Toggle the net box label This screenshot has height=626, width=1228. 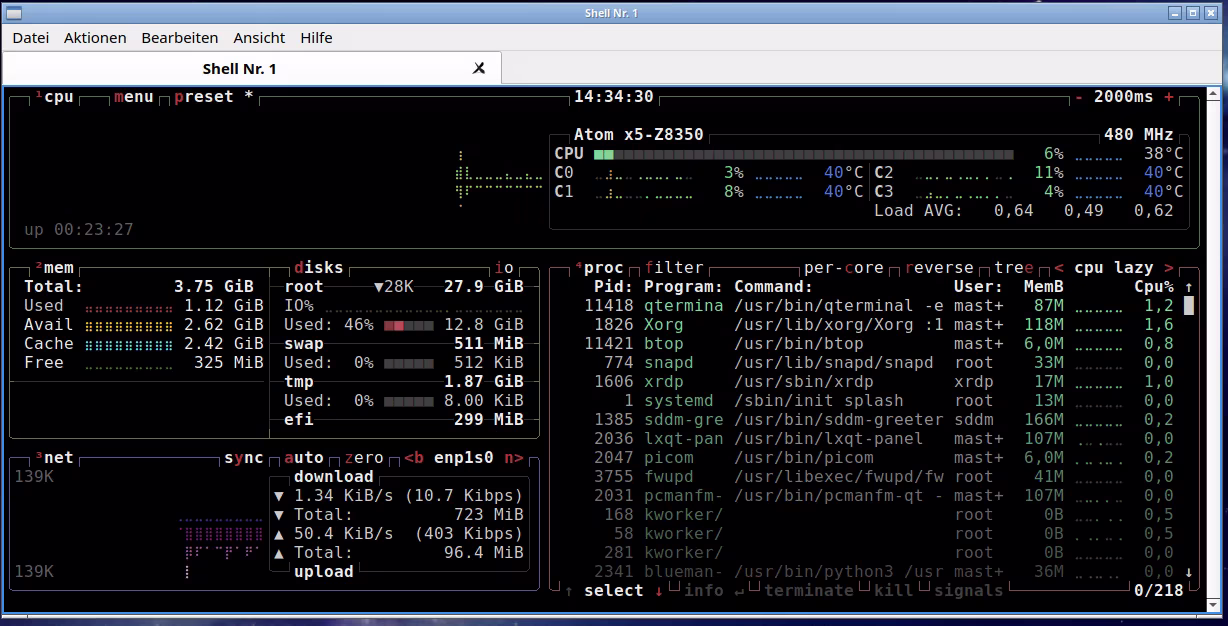point(55,458)
